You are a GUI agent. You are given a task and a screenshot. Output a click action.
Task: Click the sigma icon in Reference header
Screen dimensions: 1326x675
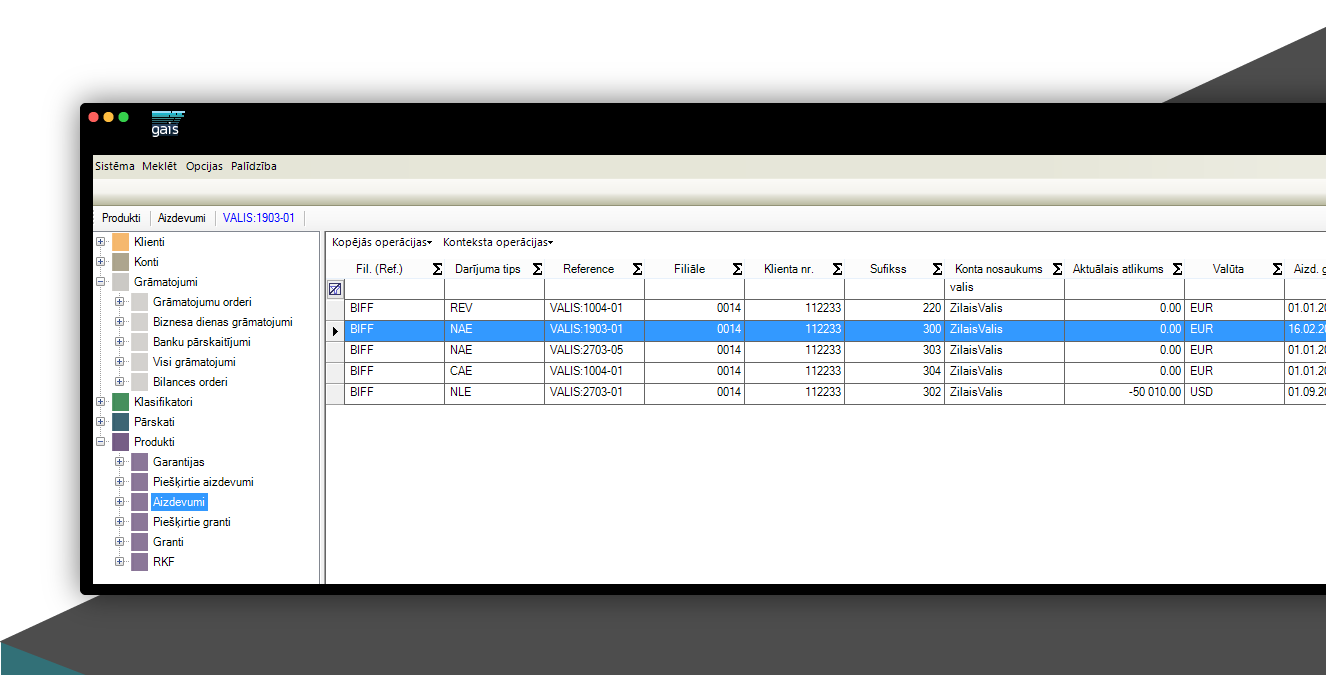click(637, 269)
